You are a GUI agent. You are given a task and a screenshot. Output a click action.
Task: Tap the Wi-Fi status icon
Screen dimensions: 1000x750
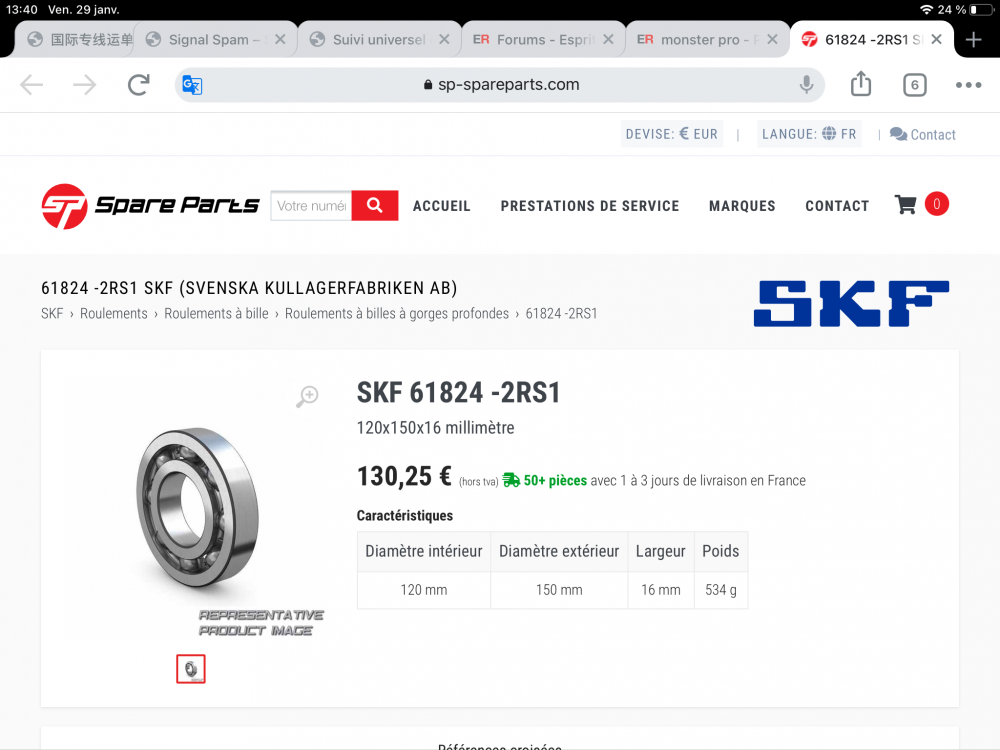click(x=926, y=10)
